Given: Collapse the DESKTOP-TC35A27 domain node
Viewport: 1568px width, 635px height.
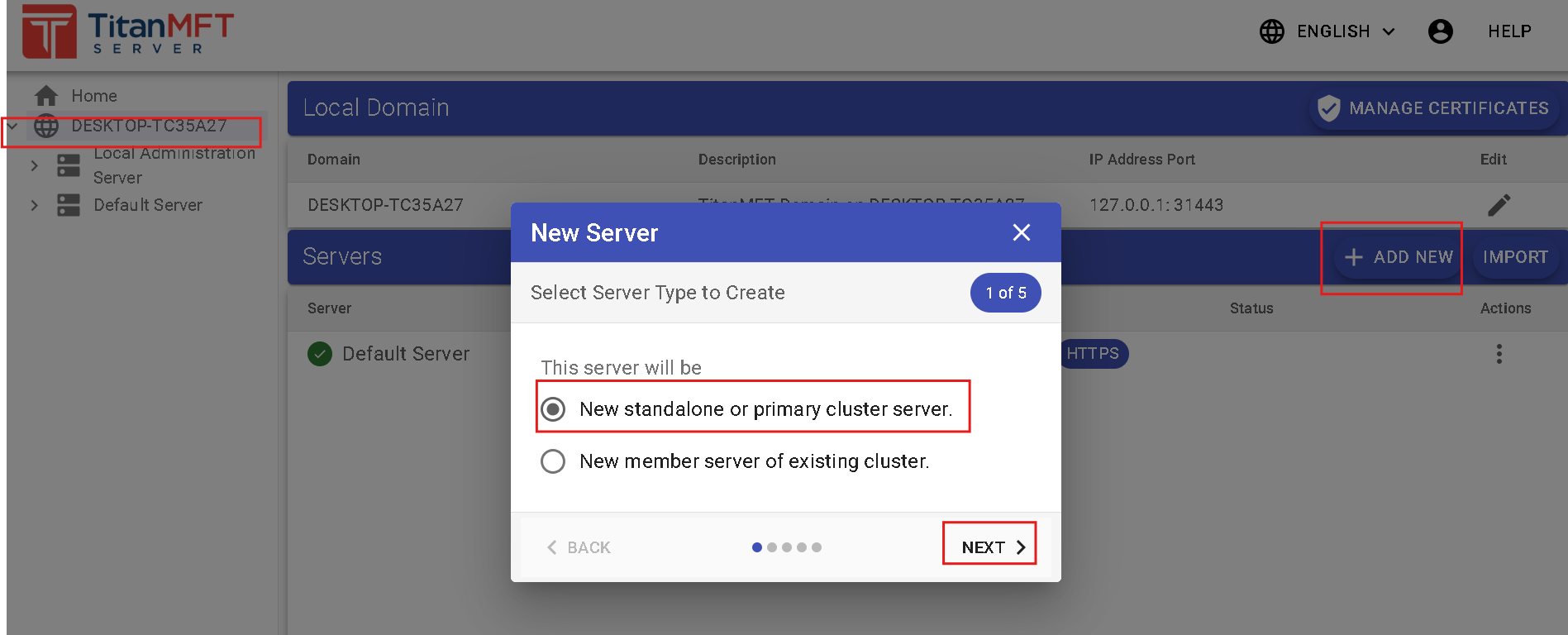Looking at the screenshot, I should click(x=13, y=127).
